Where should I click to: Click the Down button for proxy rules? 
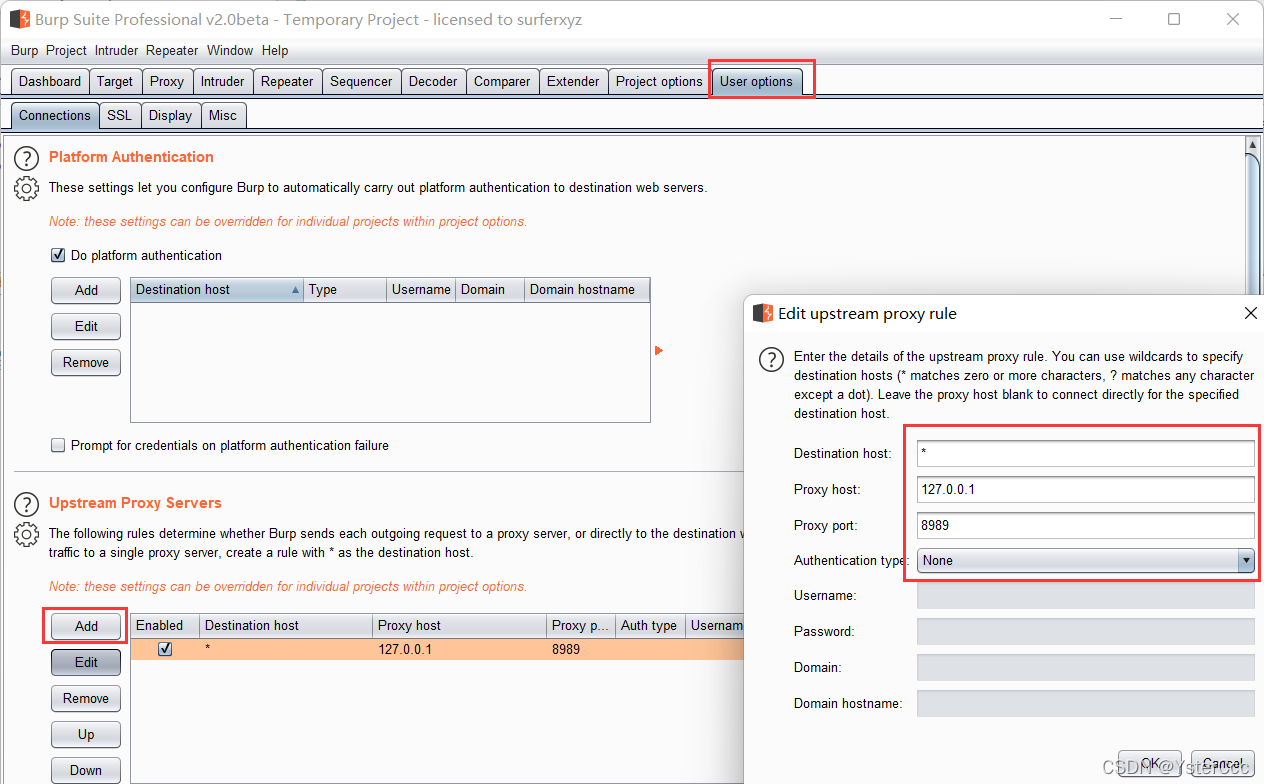coord(86,770)
